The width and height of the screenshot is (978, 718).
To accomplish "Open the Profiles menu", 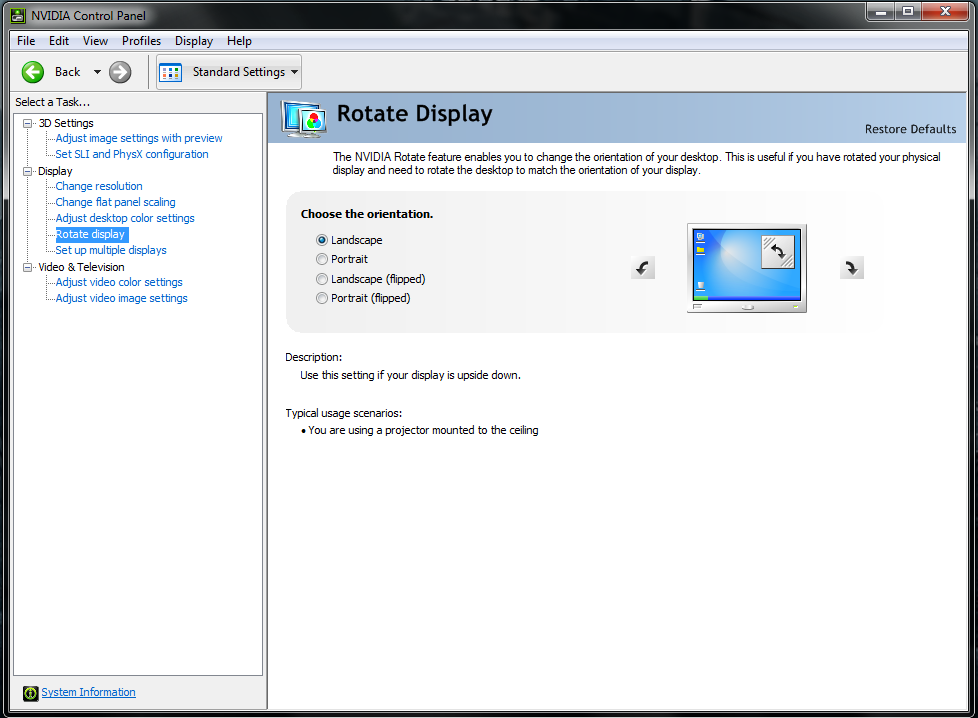I will (142, 41).
